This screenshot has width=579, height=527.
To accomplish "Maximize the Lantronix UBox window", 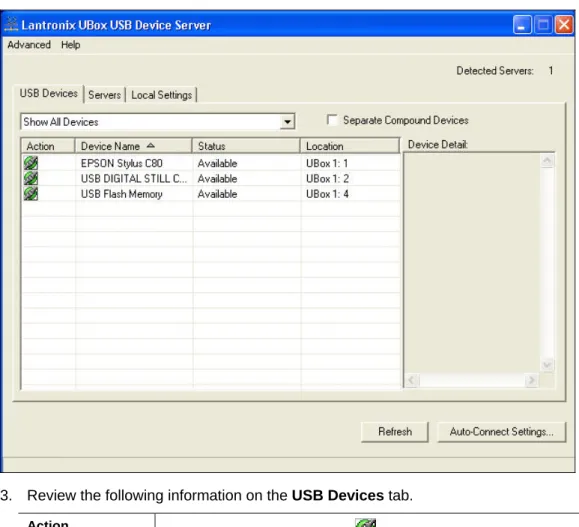I will 543,25.
